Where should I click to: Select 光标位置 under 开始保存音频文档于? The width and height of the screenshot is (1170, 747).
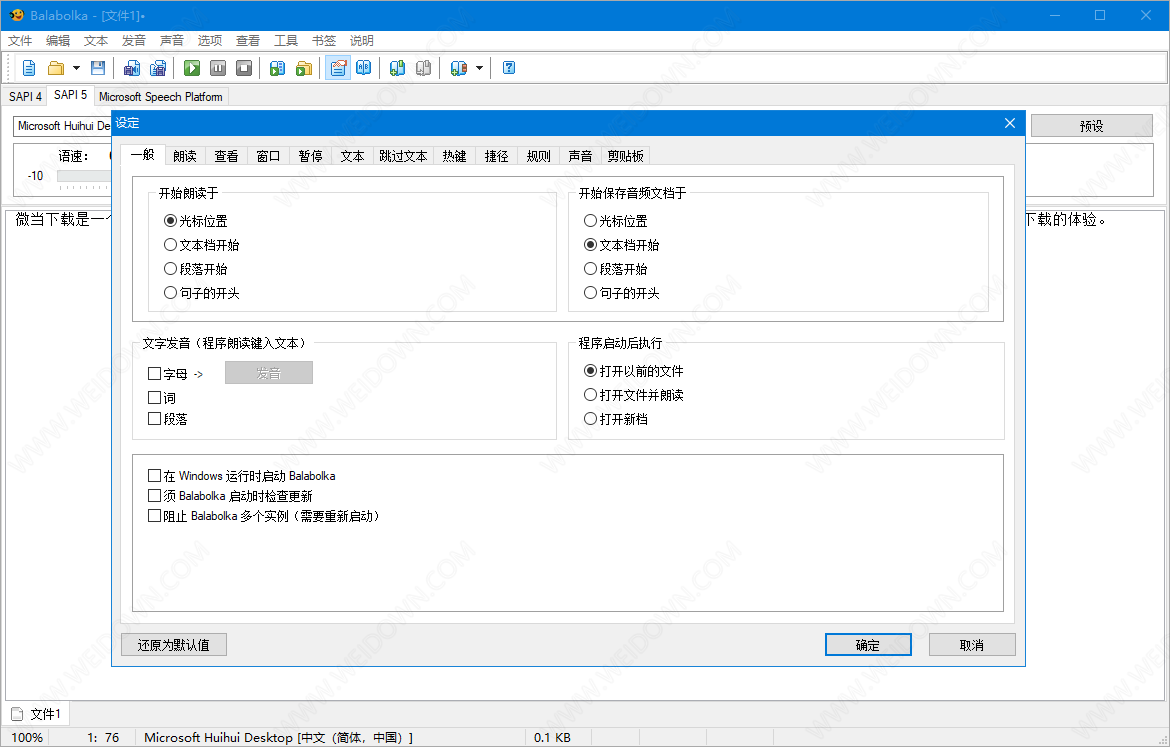point(616,221)
